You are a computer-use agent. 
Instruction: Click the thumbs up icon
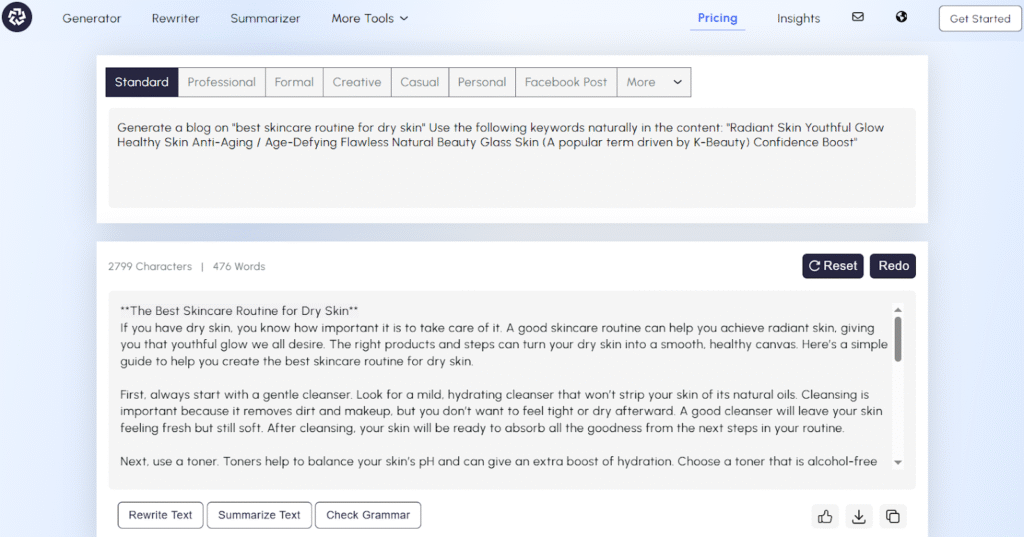pos(825,516)
